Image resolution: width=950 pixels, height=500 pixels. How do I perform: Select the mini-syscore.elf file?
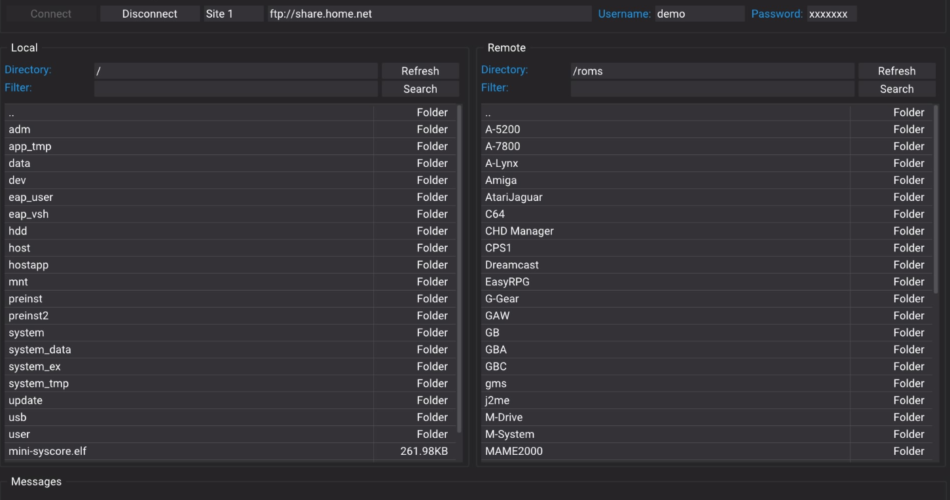47,452
